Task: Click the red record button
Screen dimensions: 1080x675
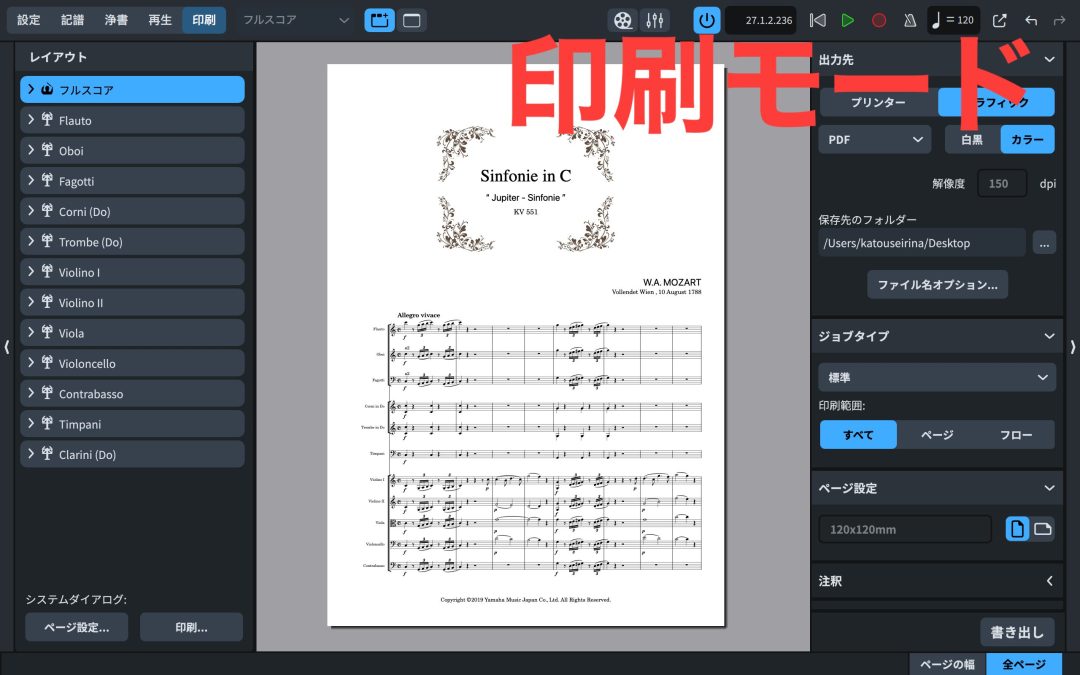Action: click(x=879, y=20)
